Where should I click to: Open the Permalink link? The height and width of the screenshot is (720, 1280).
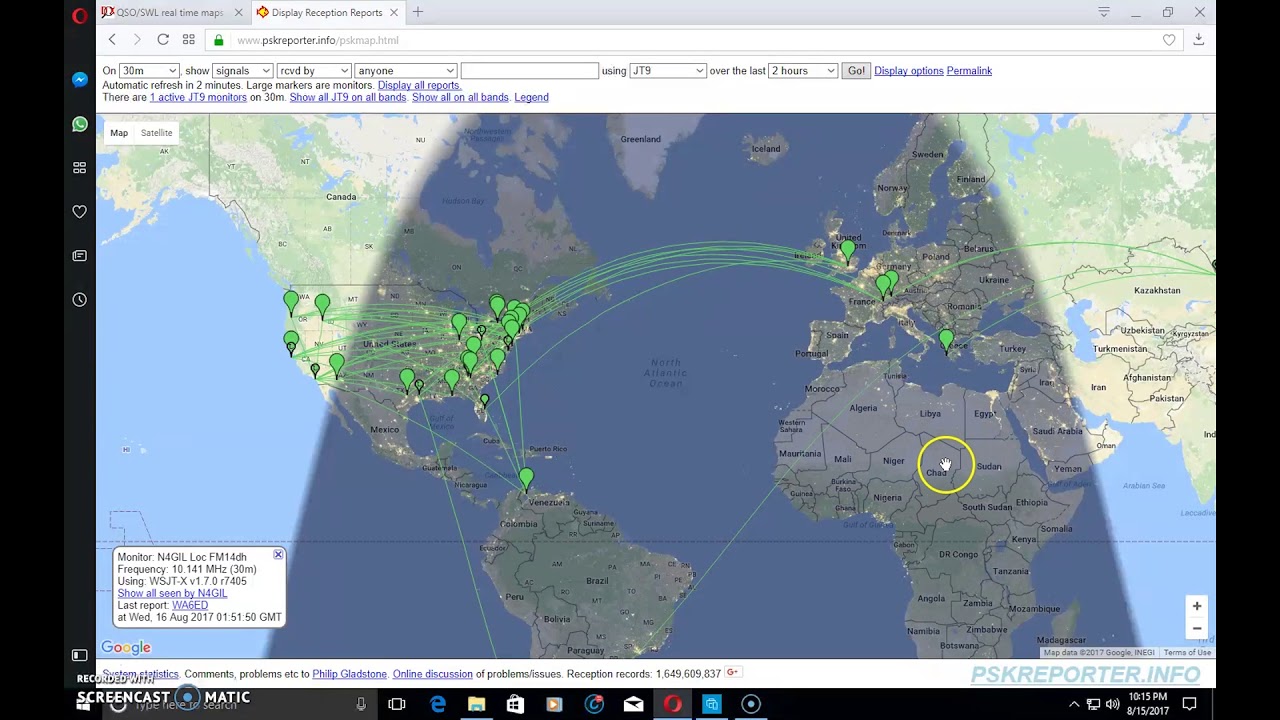pyautogui.click(x=969, y=71)
